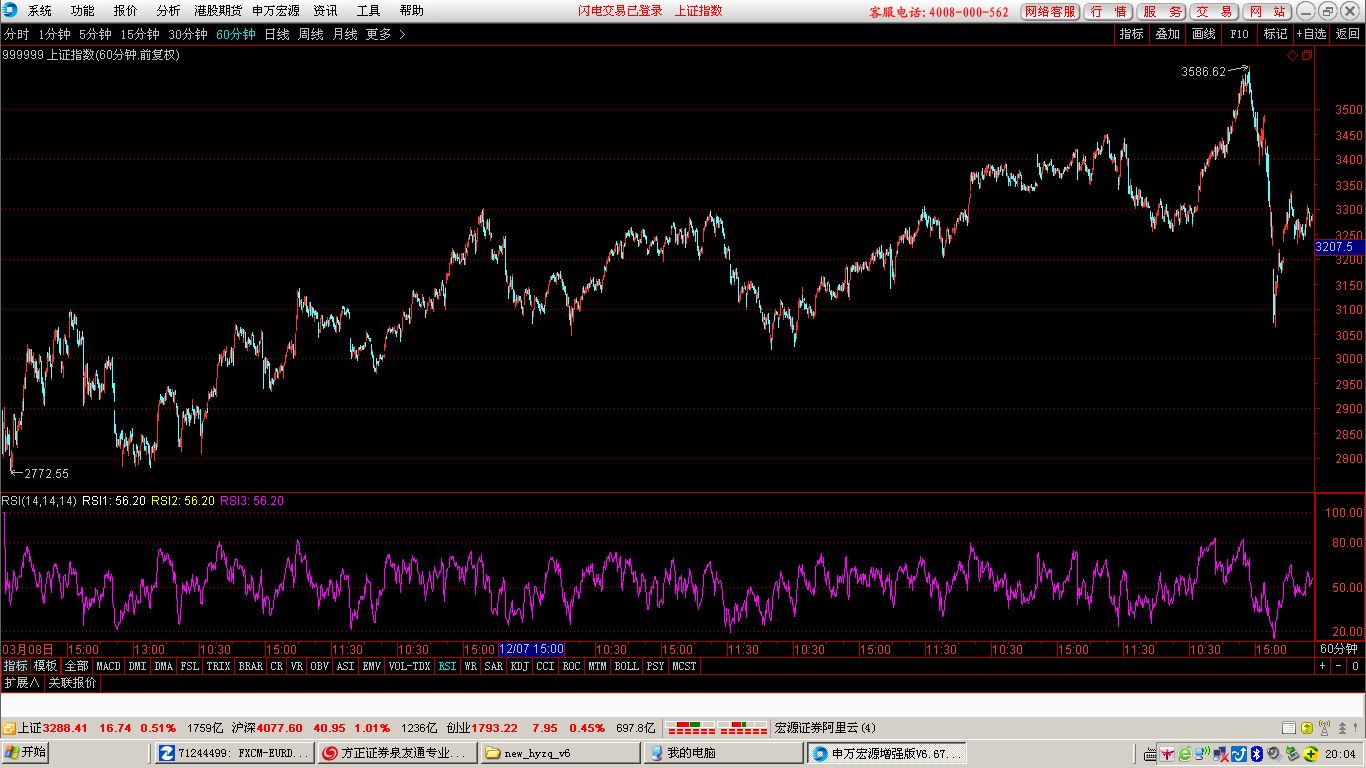Click the green plus tray icon

click(x=1310, y=753)
